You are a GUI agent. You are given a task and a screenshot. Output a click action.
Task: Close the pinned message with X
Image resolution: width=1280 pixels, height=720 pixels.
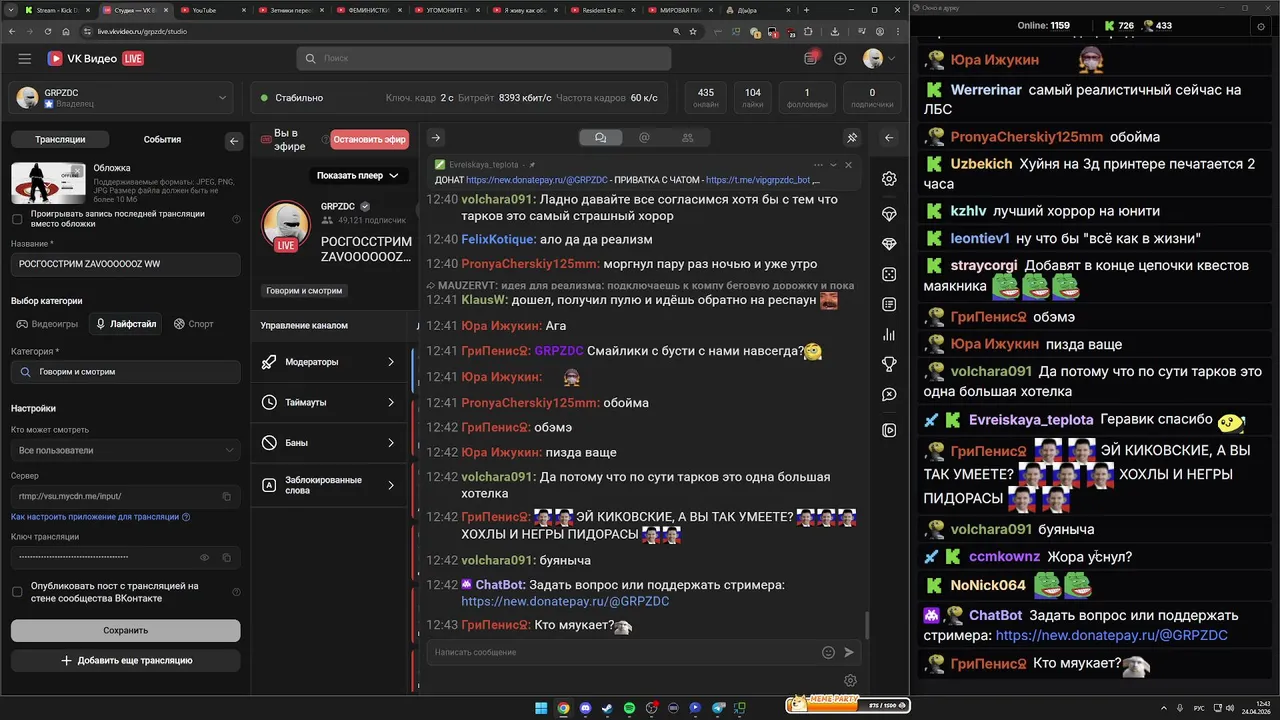pos(849,165)
